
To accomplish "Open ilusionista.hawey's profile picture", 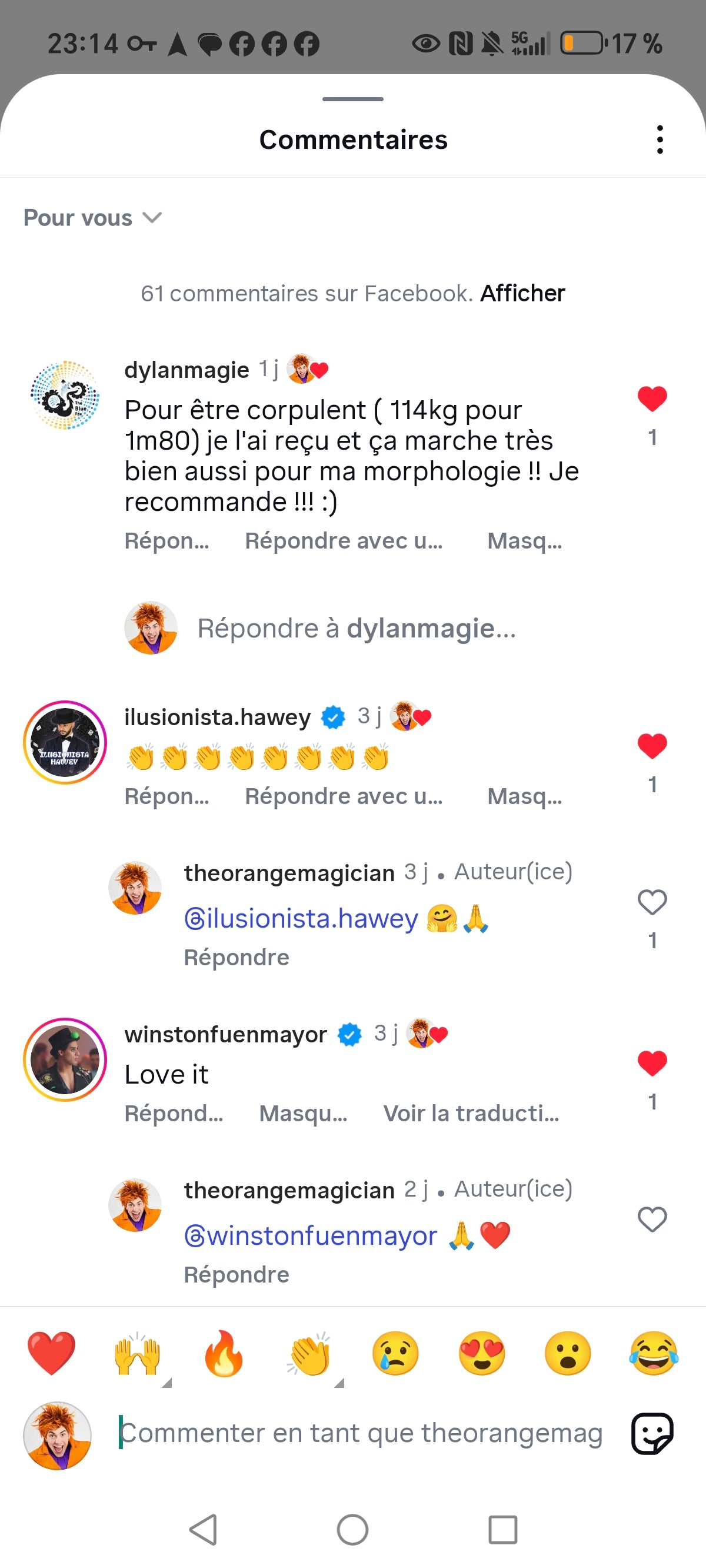I will [x=65, y=742].
